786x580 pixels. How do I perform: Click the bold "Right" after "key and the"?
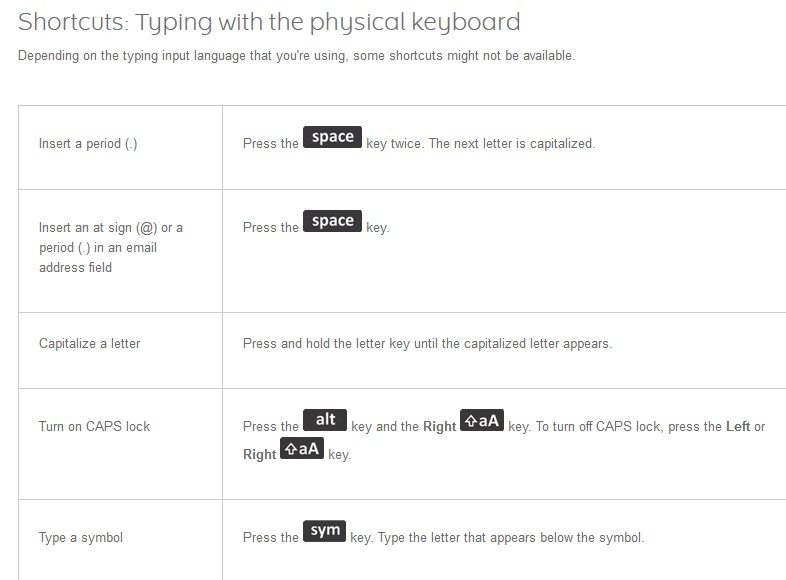(439, 427)
